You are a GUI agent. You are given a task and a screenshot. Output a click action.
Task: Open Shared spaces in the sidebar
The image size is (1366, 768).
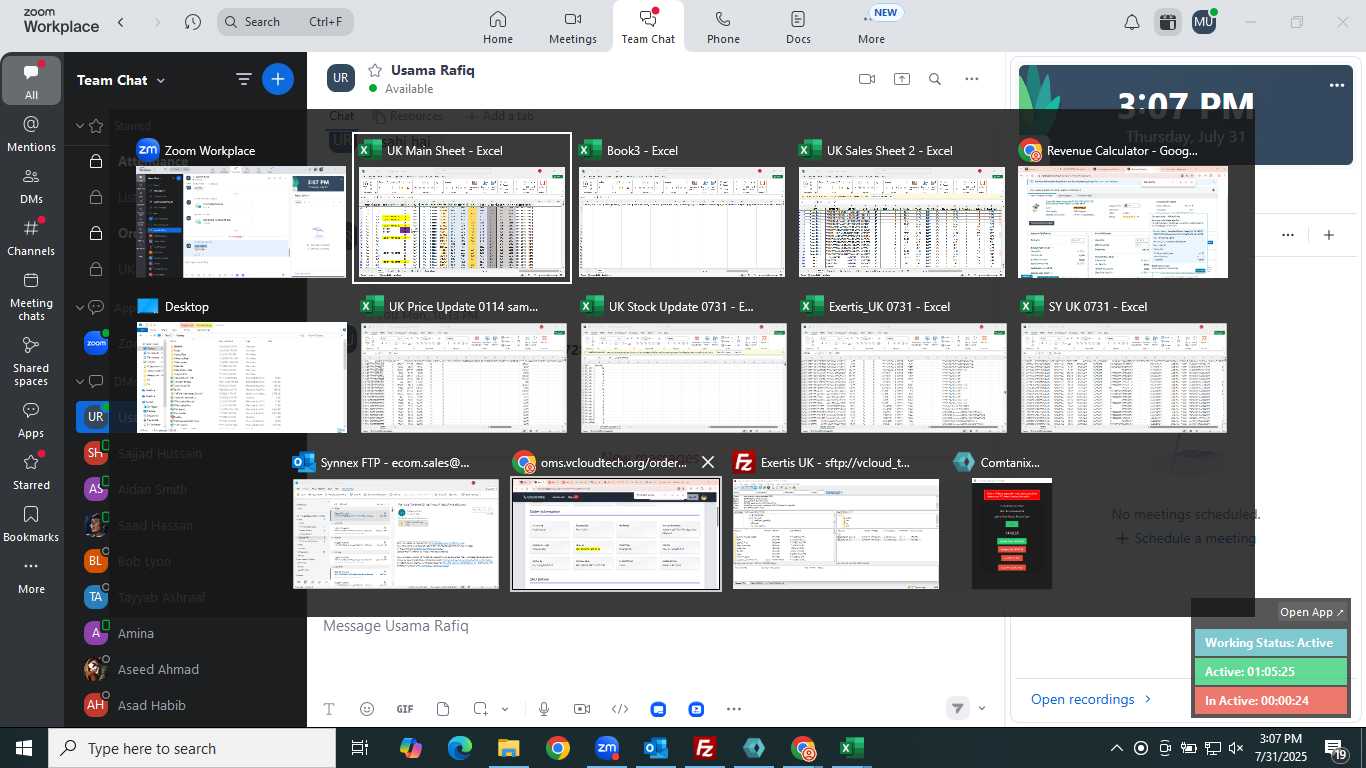click(31, 360)
